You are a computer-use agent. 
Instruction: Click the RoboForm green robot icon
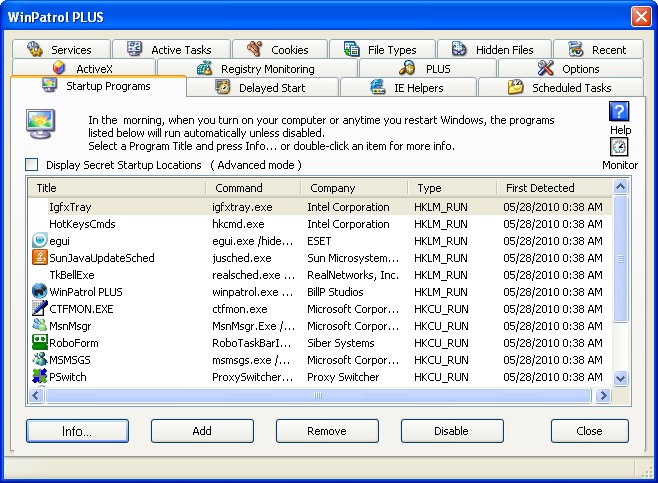click(40, 342)
